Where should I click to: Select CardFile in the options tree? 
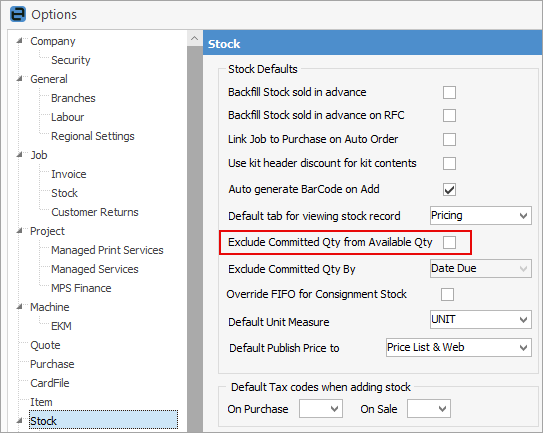50,383
